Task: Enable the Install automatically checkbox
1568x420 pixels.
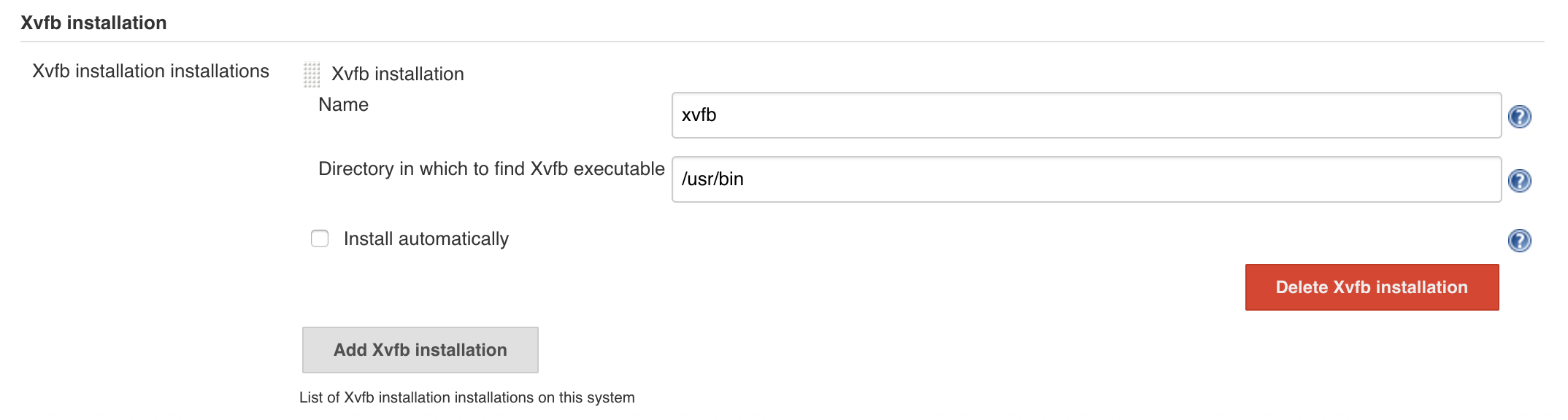Action: coord(320,238)
